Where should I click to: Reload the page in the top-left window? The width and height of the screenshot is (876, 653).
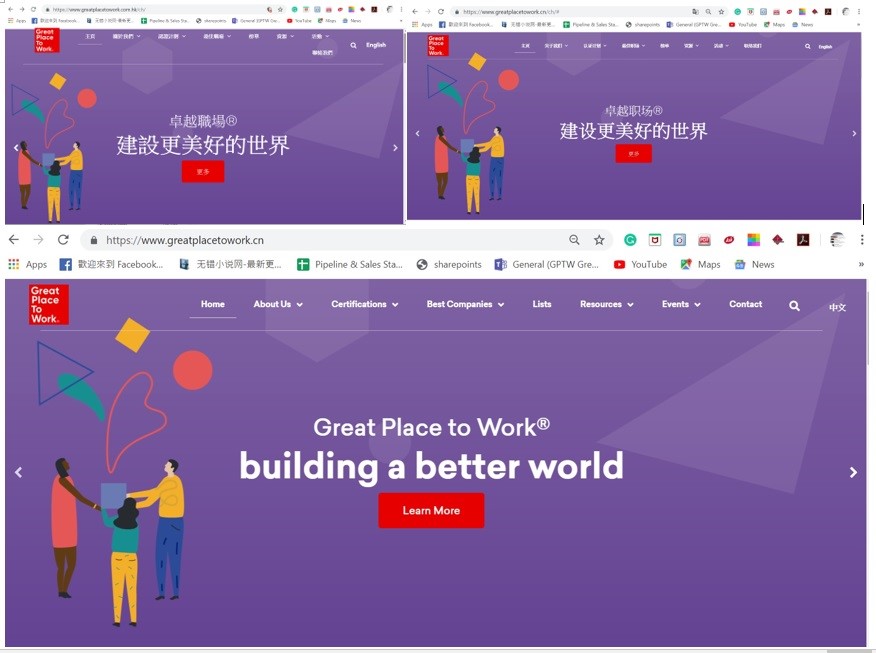coord(34,9)
